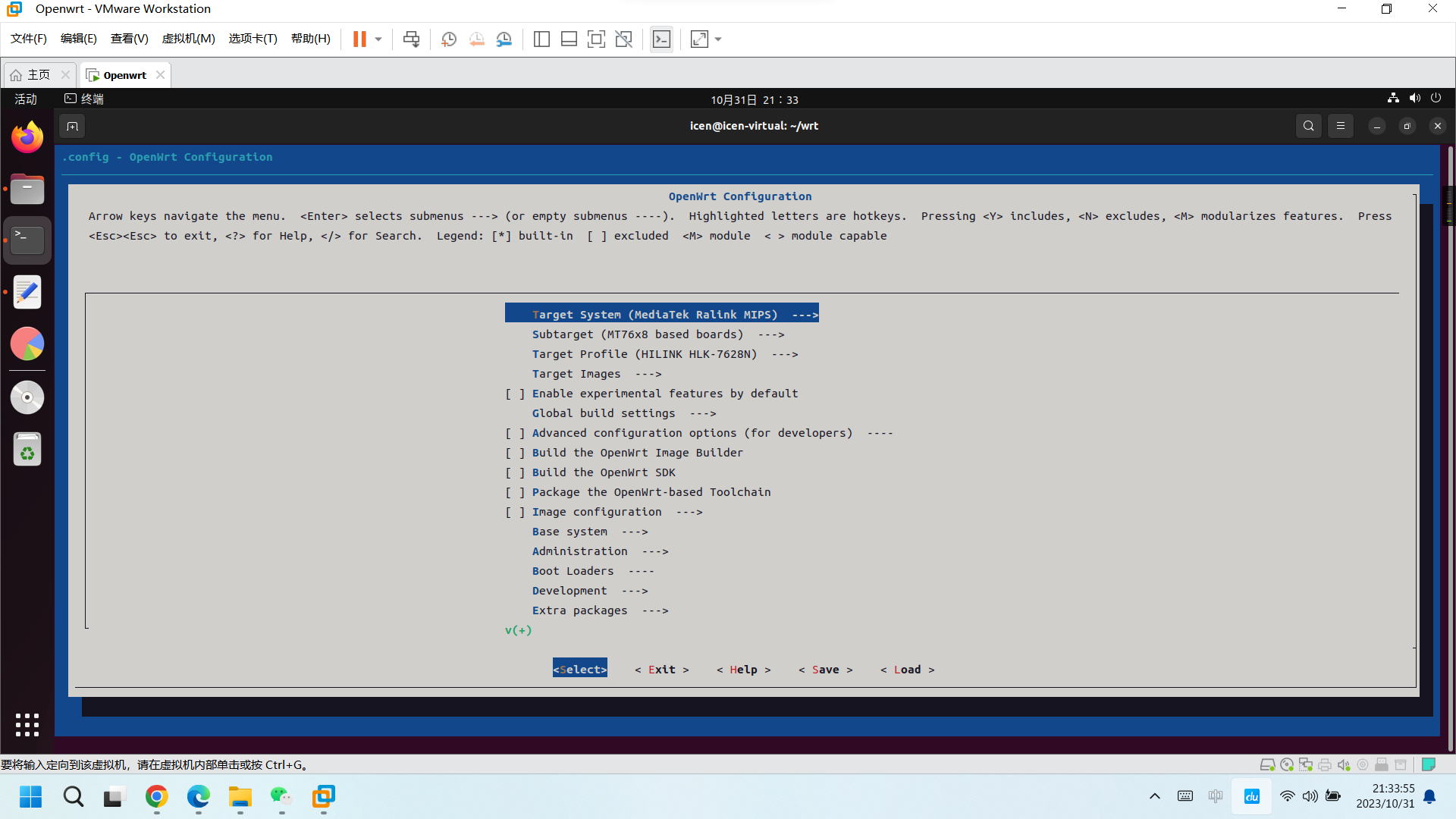Open the 文件(F) menu

coord(29,39)
